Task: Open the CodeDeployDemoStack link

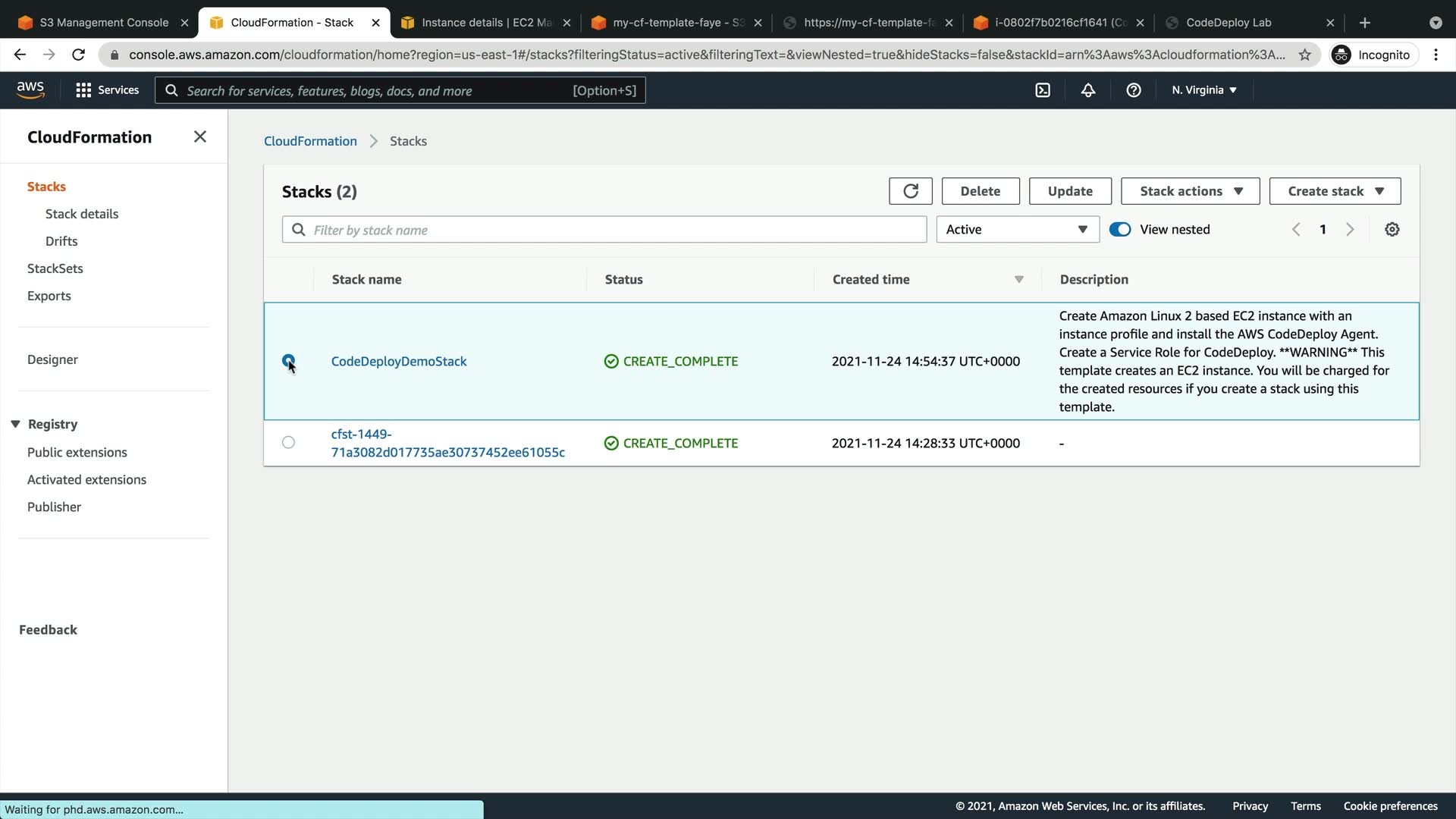Action: [x=399, y=361]
